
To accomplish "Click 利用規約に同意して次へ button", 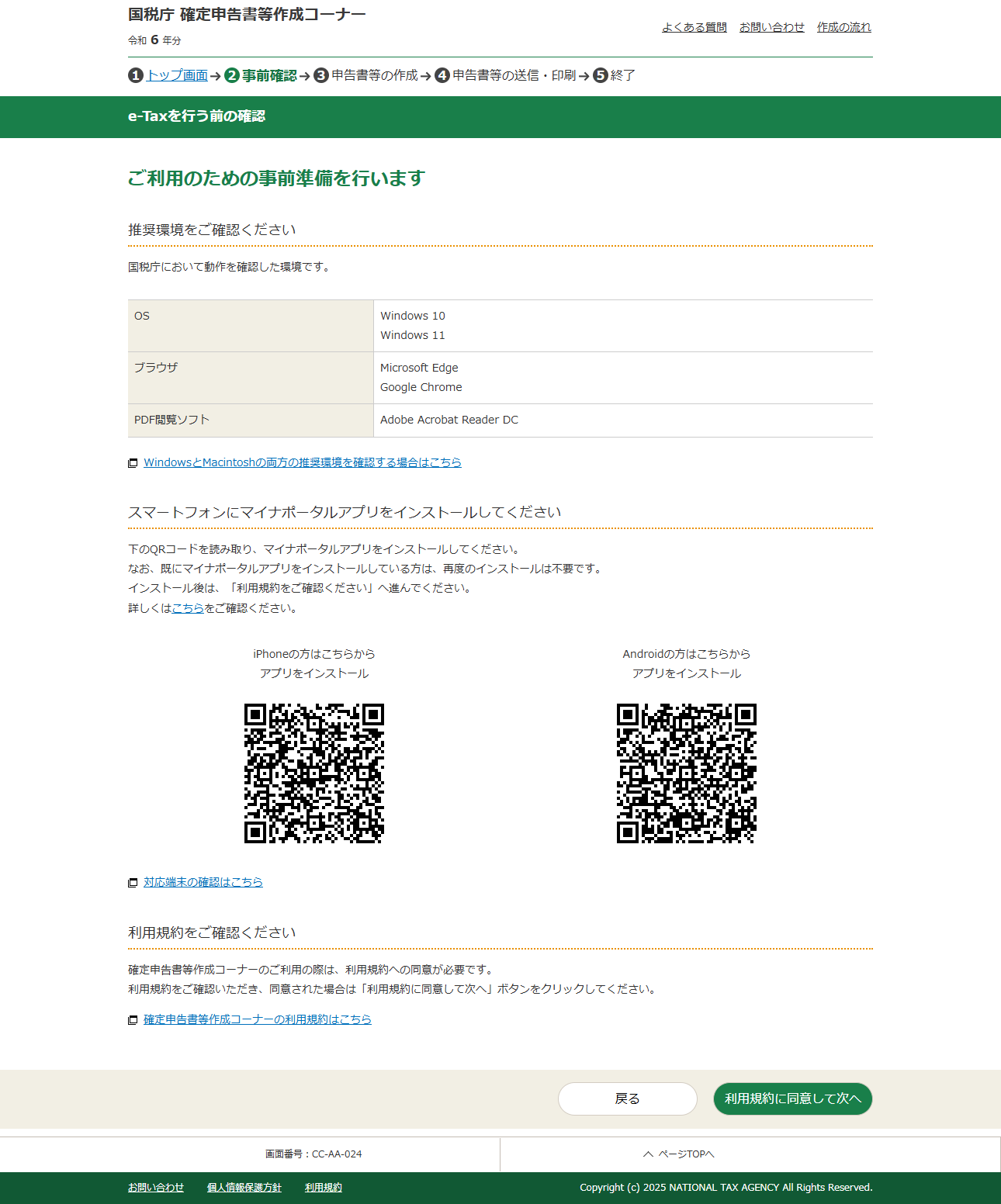I will [x=793, y=1098].
